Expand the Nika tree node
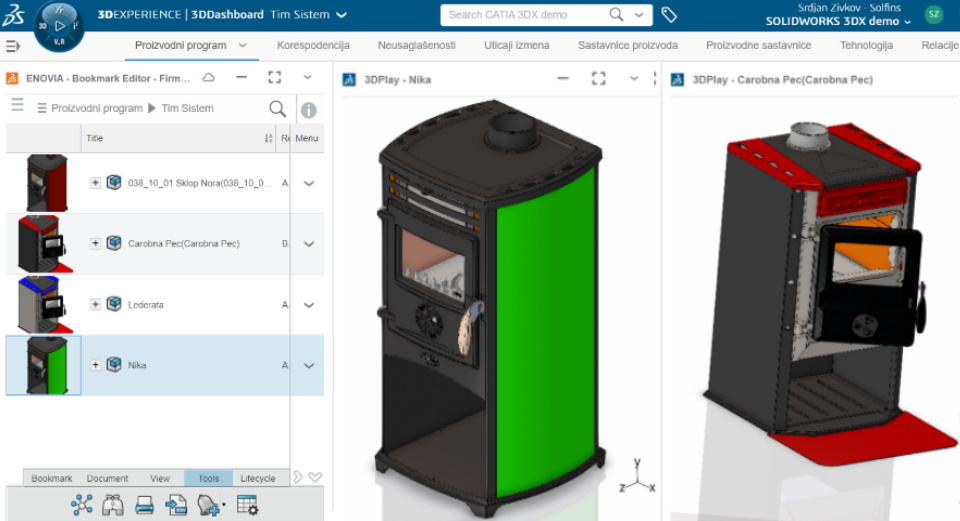 (x=95, y=365)
